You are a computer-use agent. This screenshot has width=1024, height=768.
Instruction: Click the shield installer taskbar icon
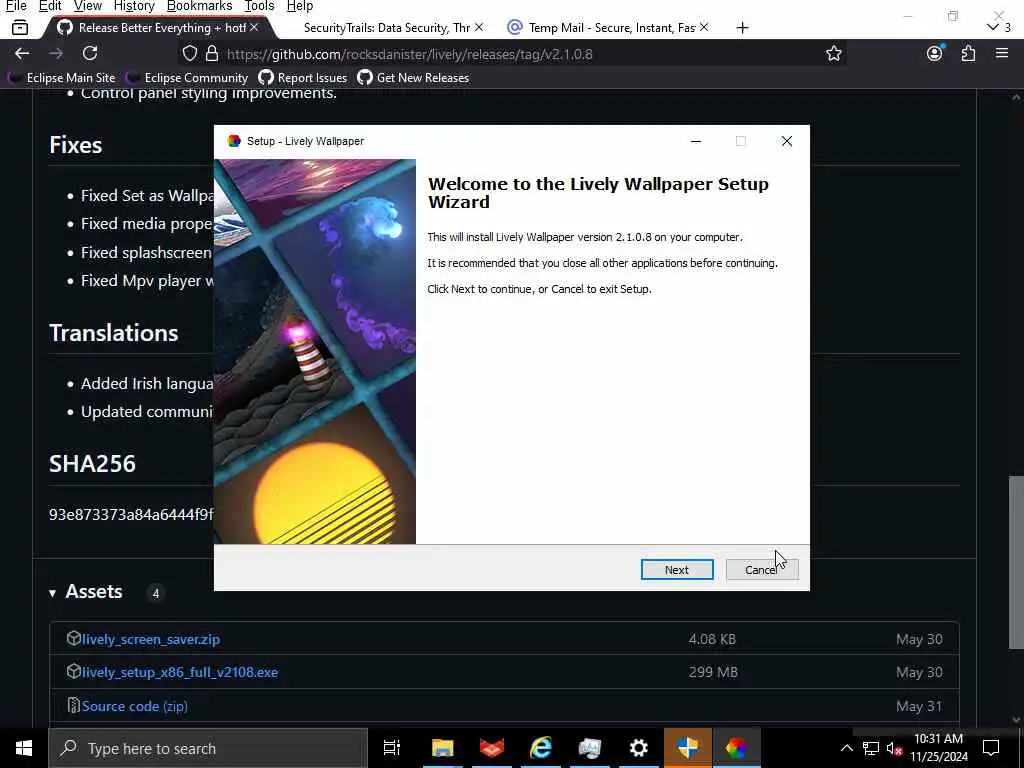[688, 748]
